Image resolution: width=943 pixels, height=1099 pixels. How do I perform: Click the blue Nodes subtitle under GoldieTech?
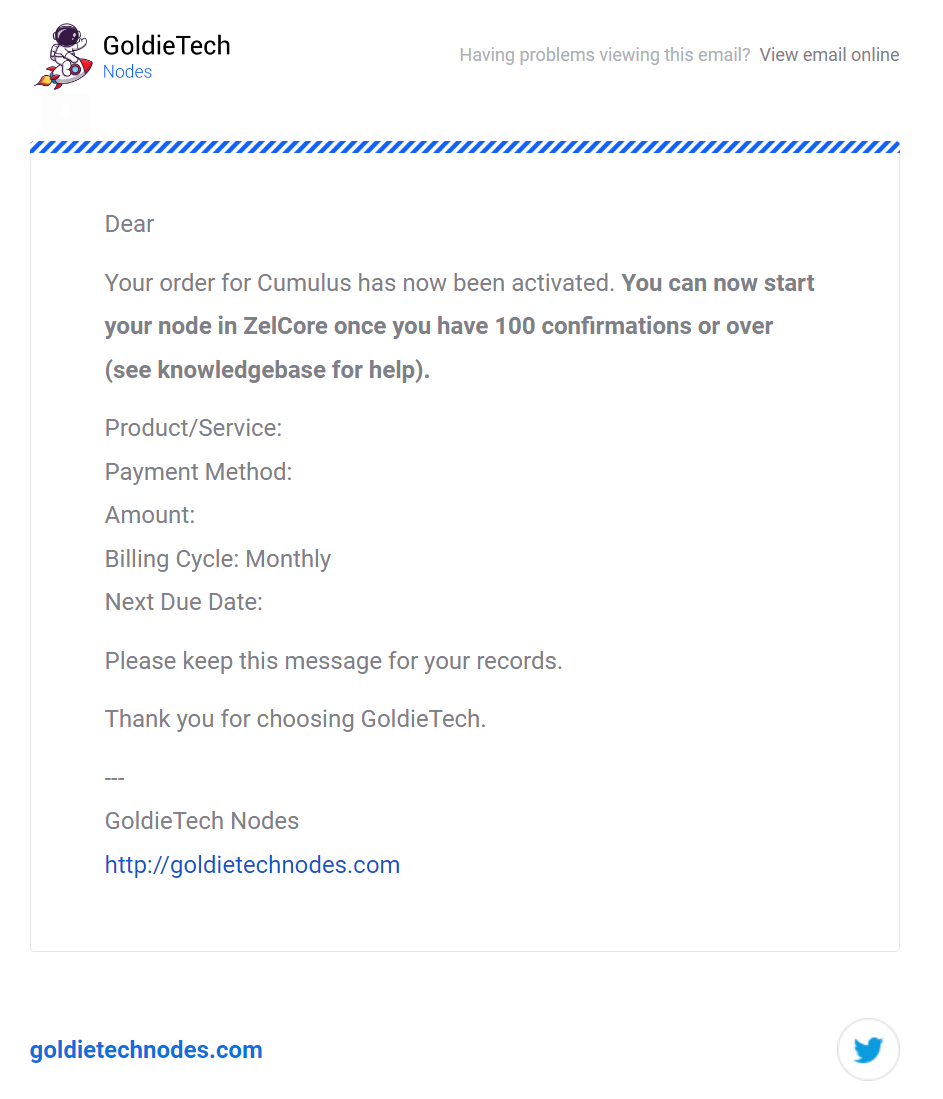[127, 71]
